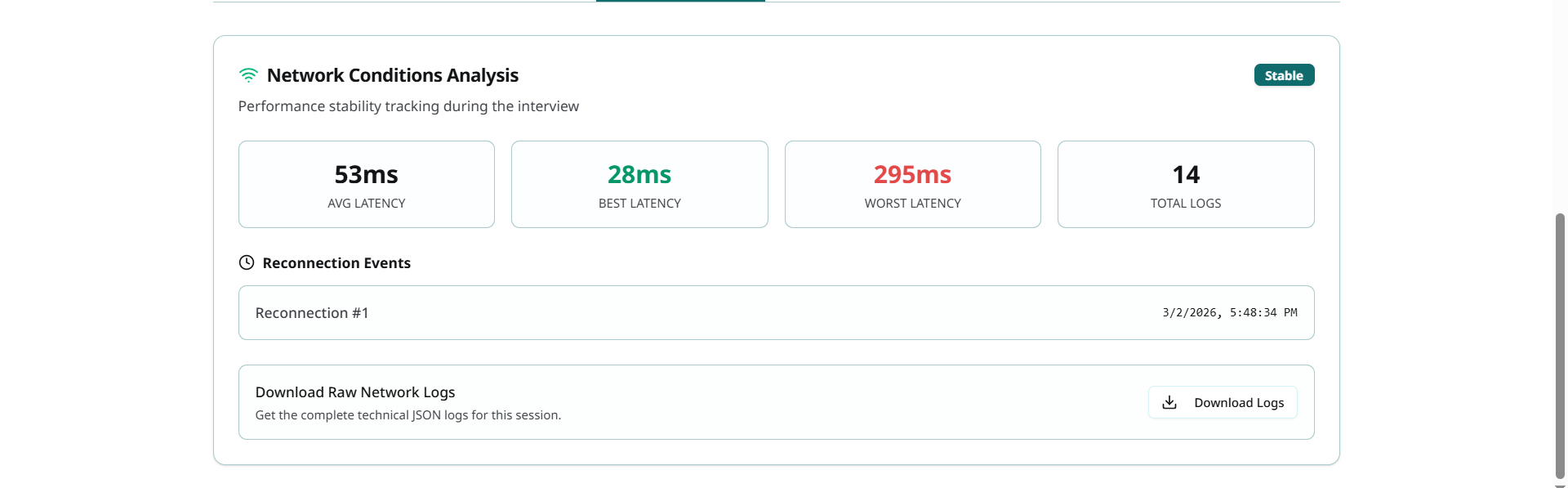
Task: Click the Reconnection Events section heading
Action: (x=336, y=263)
